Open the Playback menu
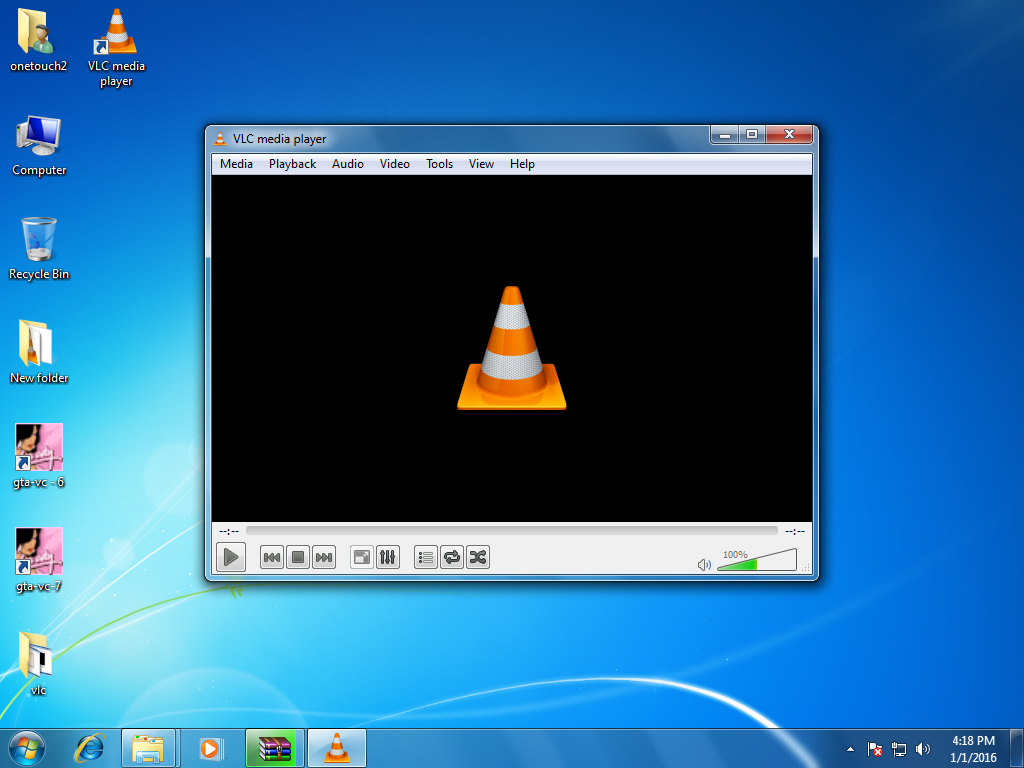The image size is (1024, 768). [x=293, y=164]
